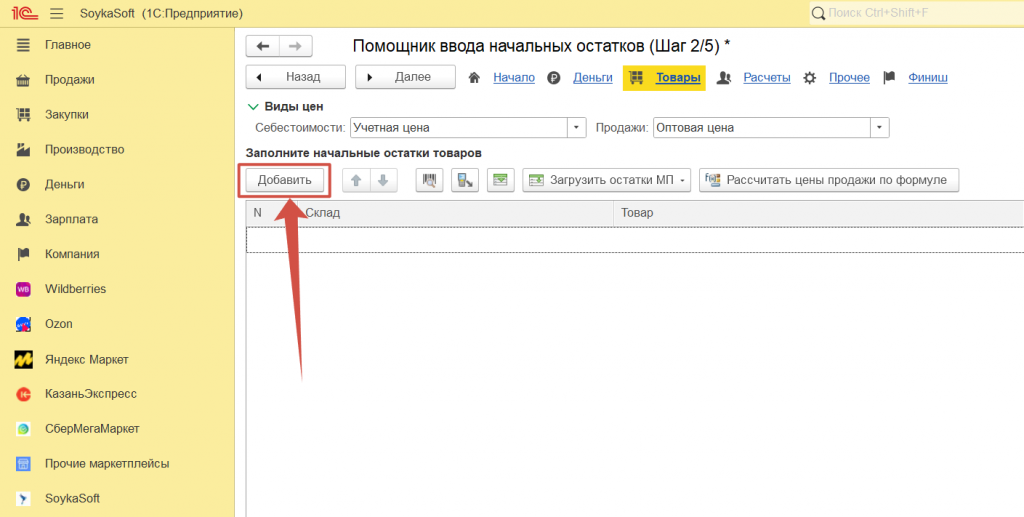1024x517 pixels.
Task: Collapse the Виды цен section
Action: 253,107
